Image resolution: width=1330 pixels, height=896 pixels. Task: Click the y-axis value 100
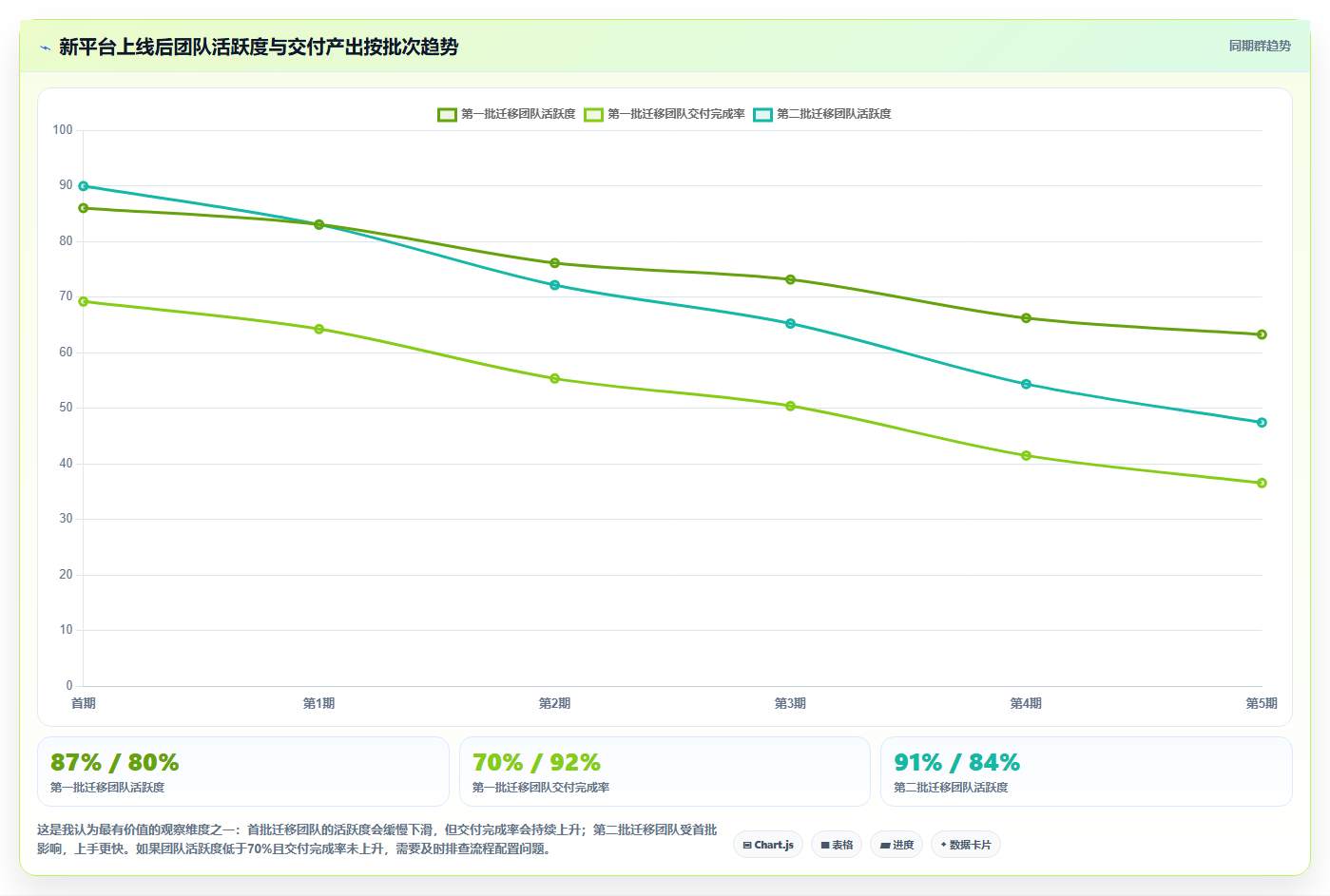(x=63, y=130)
